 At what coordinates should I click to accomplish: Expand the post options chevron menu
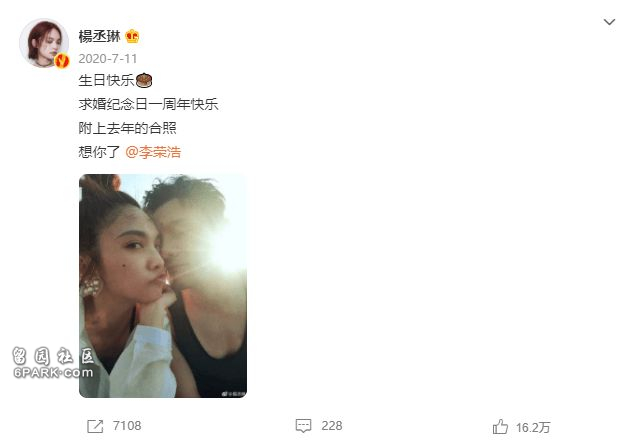tap(609, 22)
